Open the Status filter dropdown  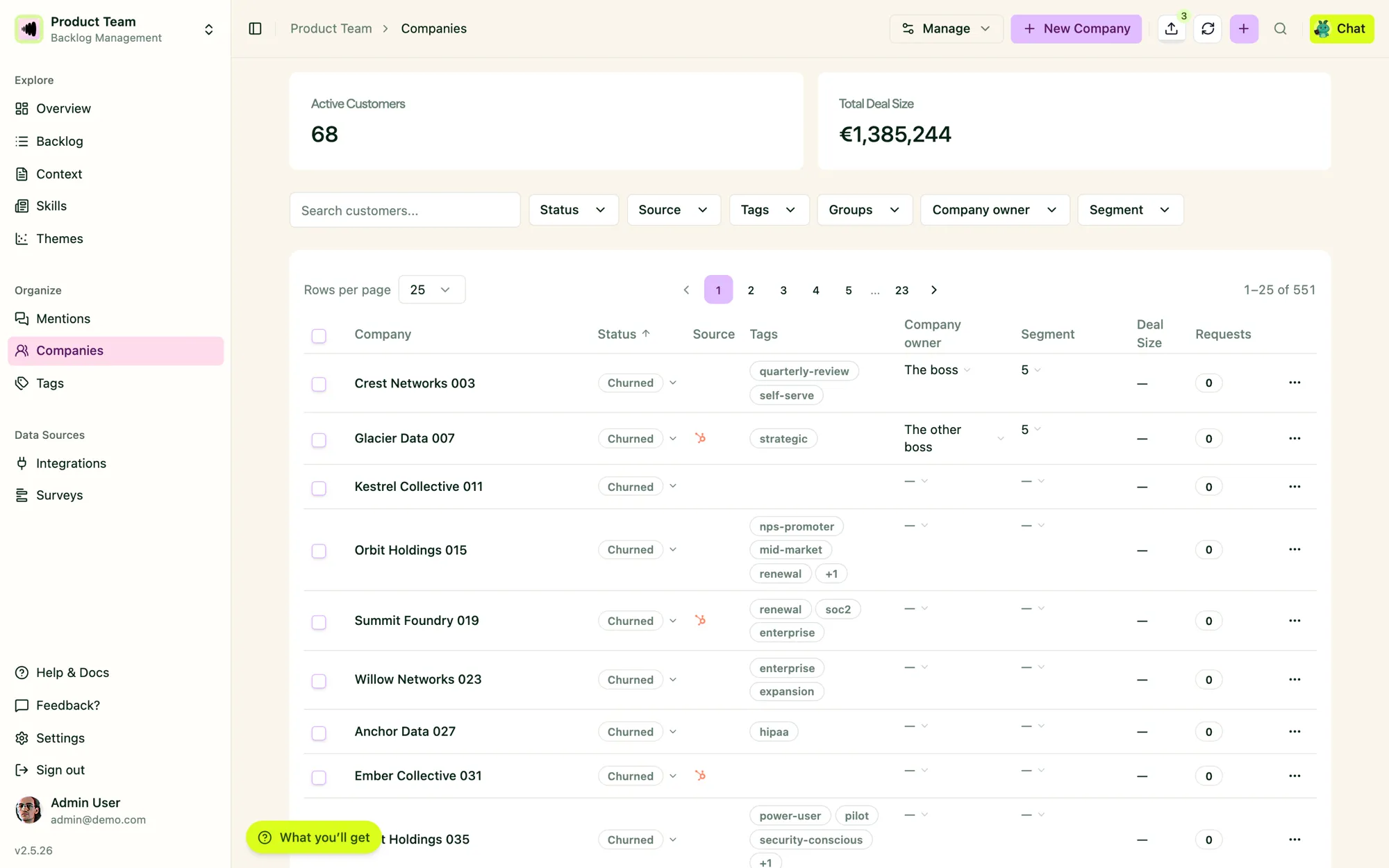click(574, 210)
